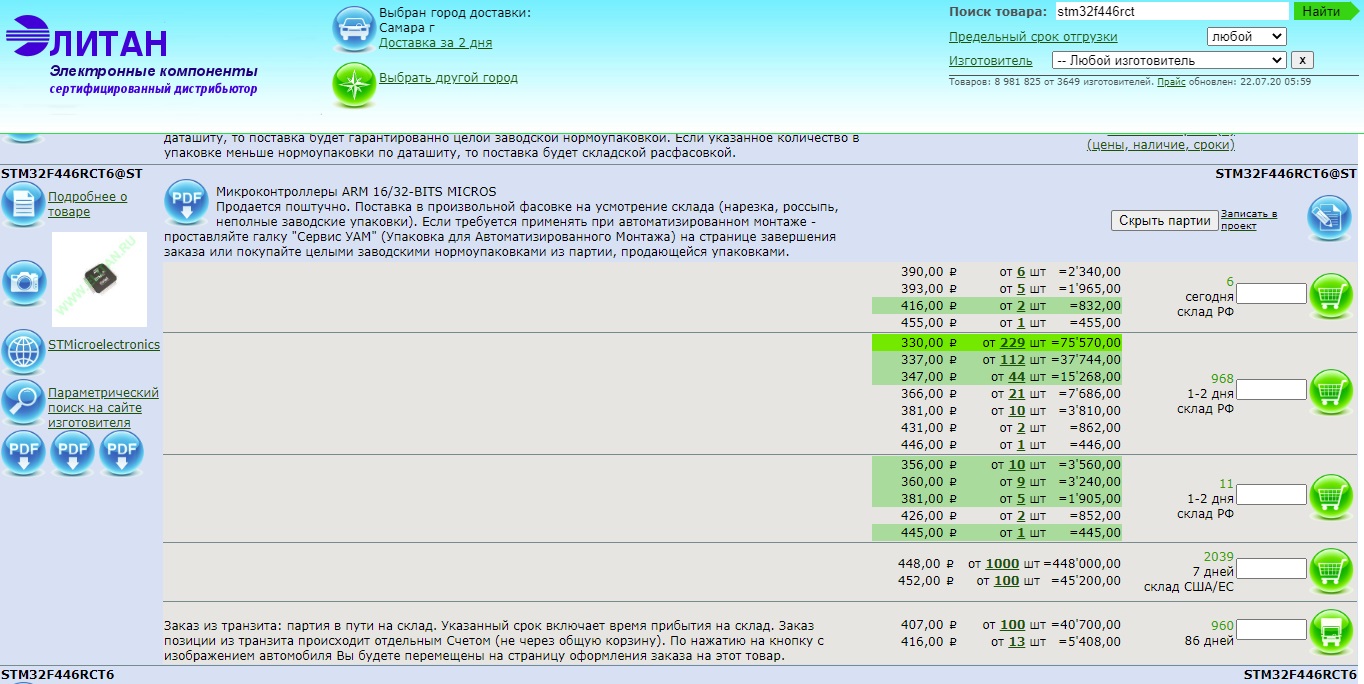Add the 2039 pcs USA/EU batch to cart

point(1331,571)
